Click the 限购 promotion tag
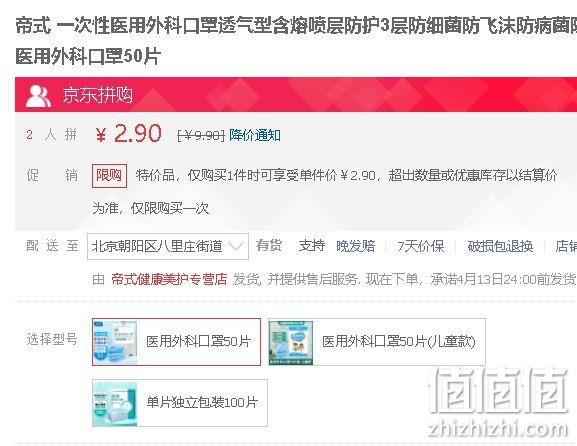This screenshot has width=577, height=446. [109, 176]
